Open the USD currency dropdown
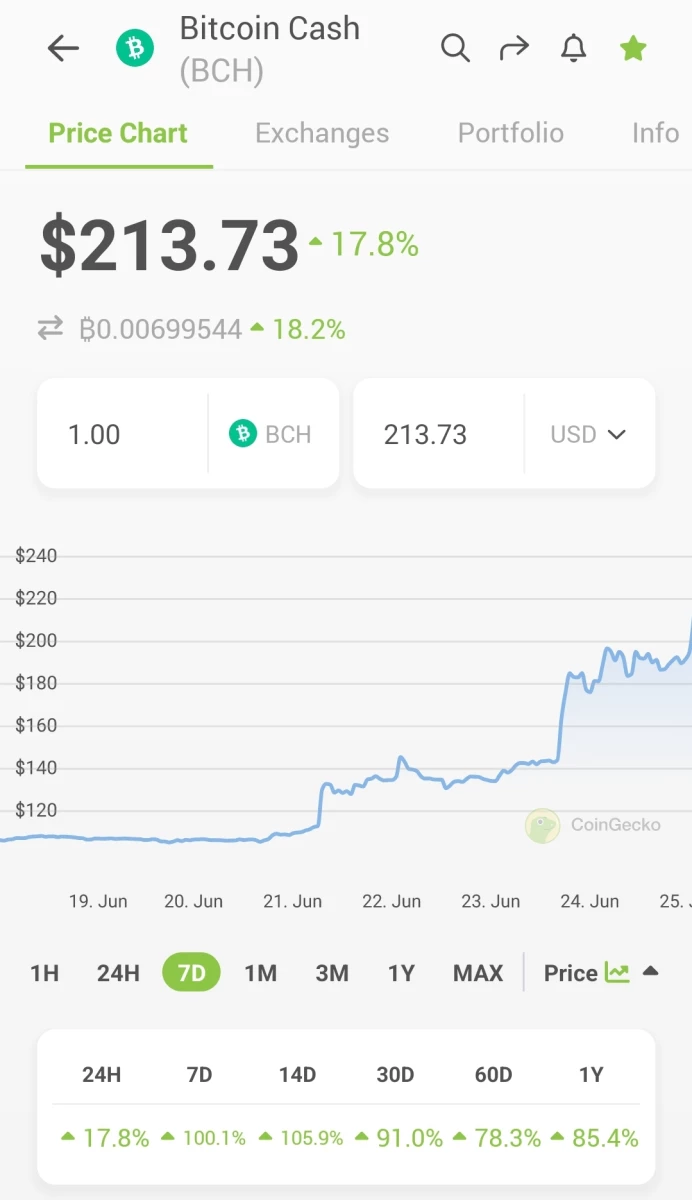 589,434
